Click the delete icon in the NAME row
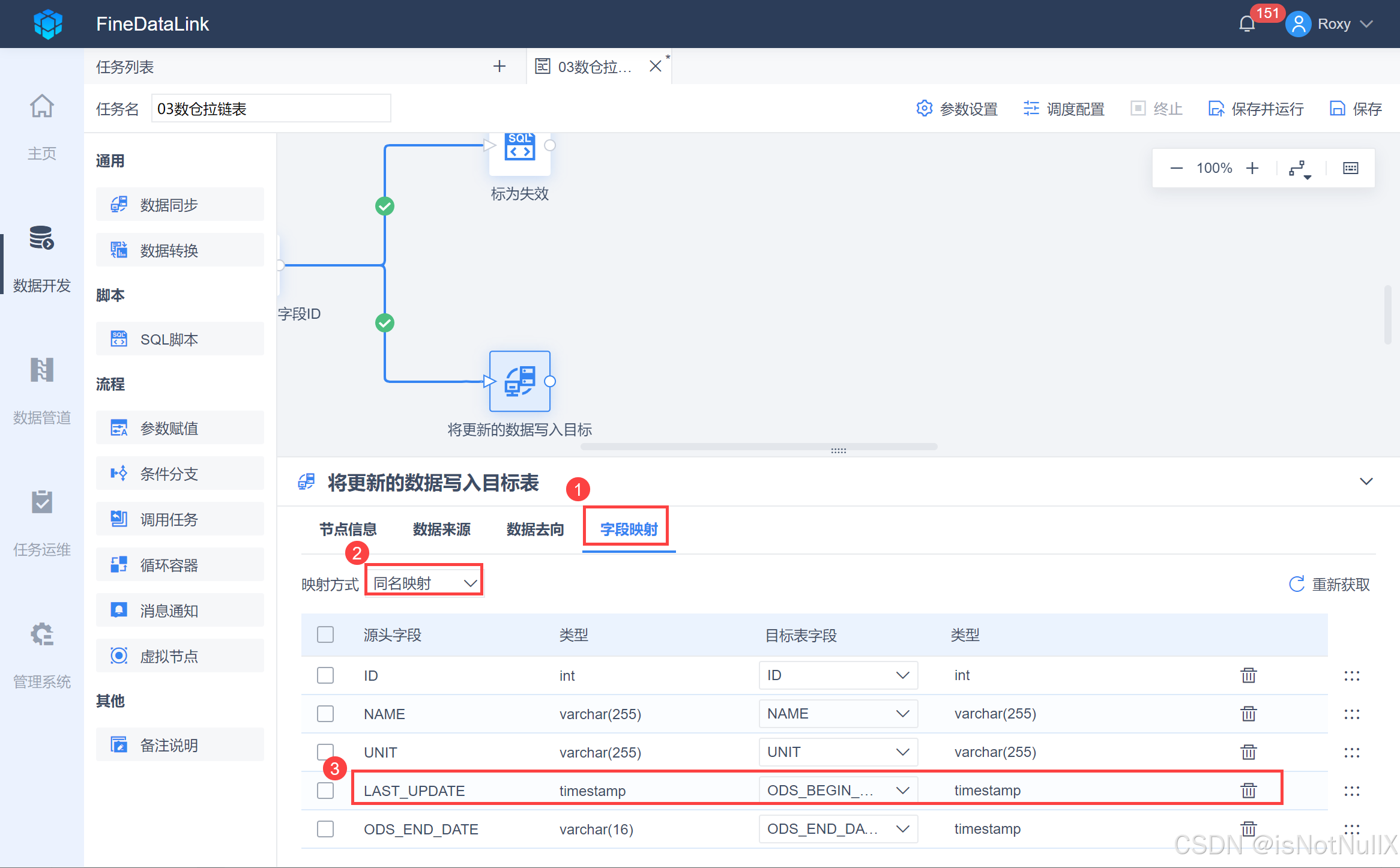 (1248, 714)
